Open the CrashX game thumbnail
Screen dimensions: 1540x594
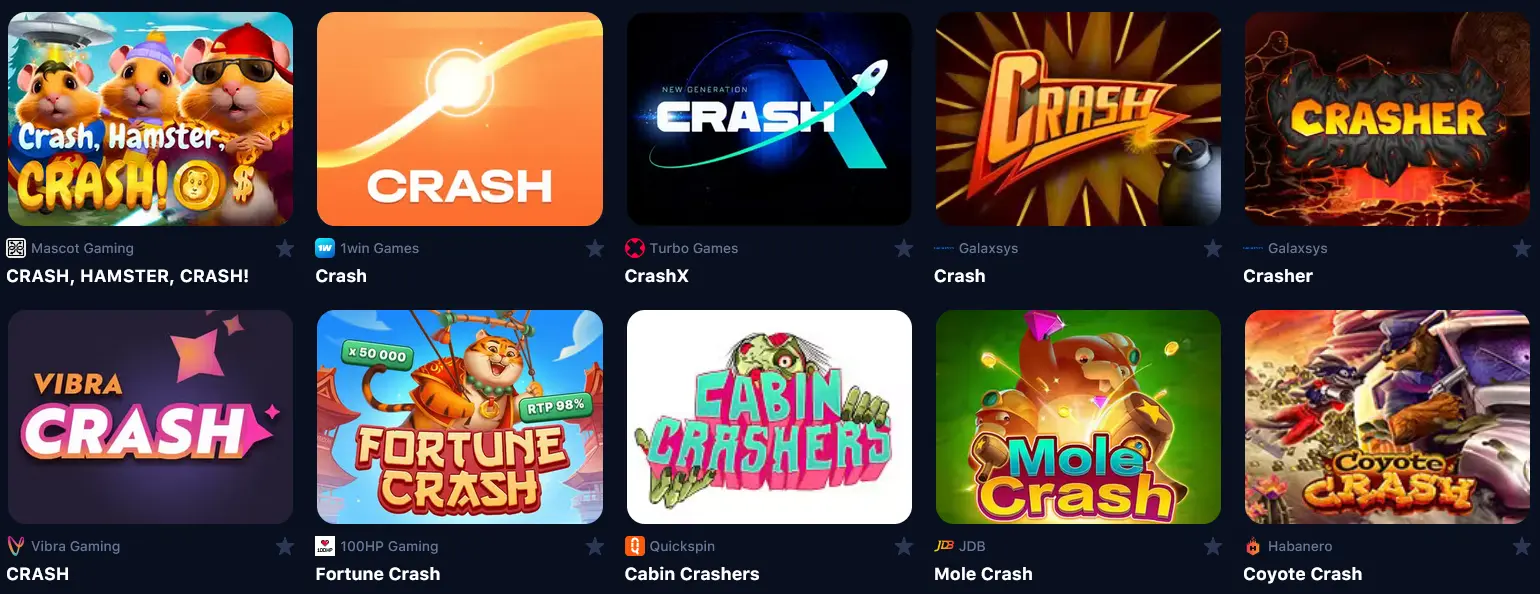coord(769,119)
